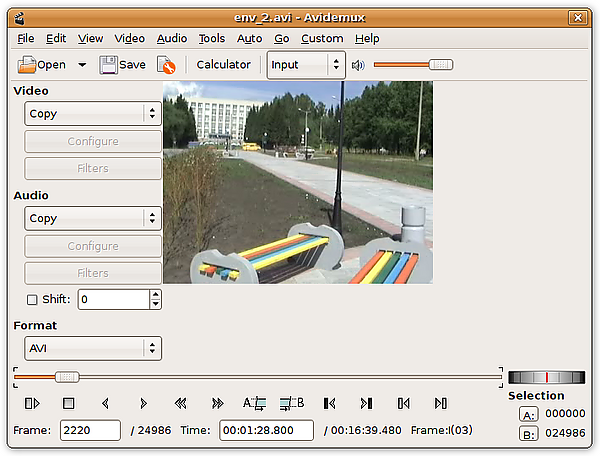Step back to the previous frame

point(105,403)
